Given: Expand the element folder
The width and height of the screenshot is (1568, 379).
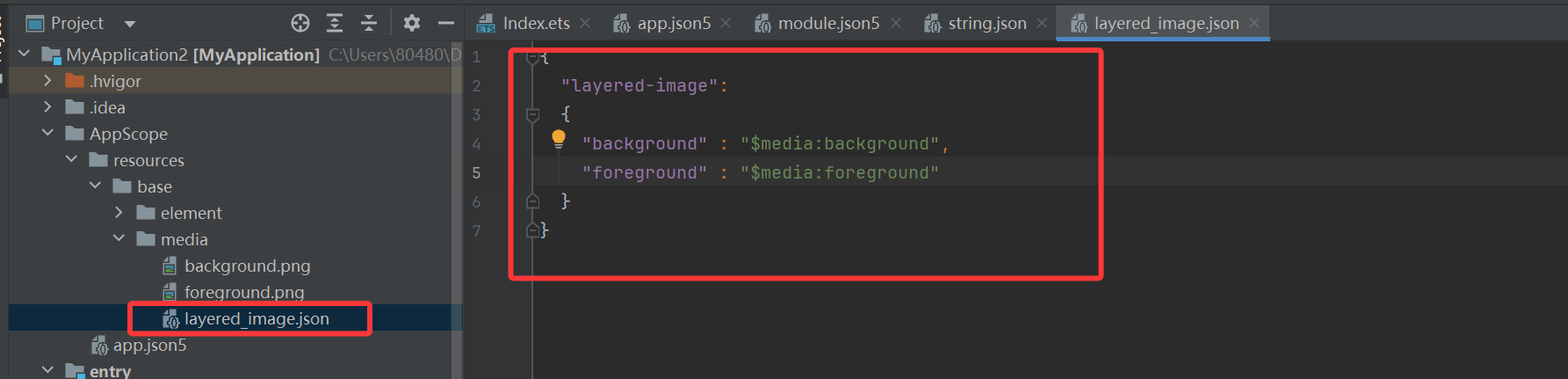Looking at the screenshot, I should 119,213.
